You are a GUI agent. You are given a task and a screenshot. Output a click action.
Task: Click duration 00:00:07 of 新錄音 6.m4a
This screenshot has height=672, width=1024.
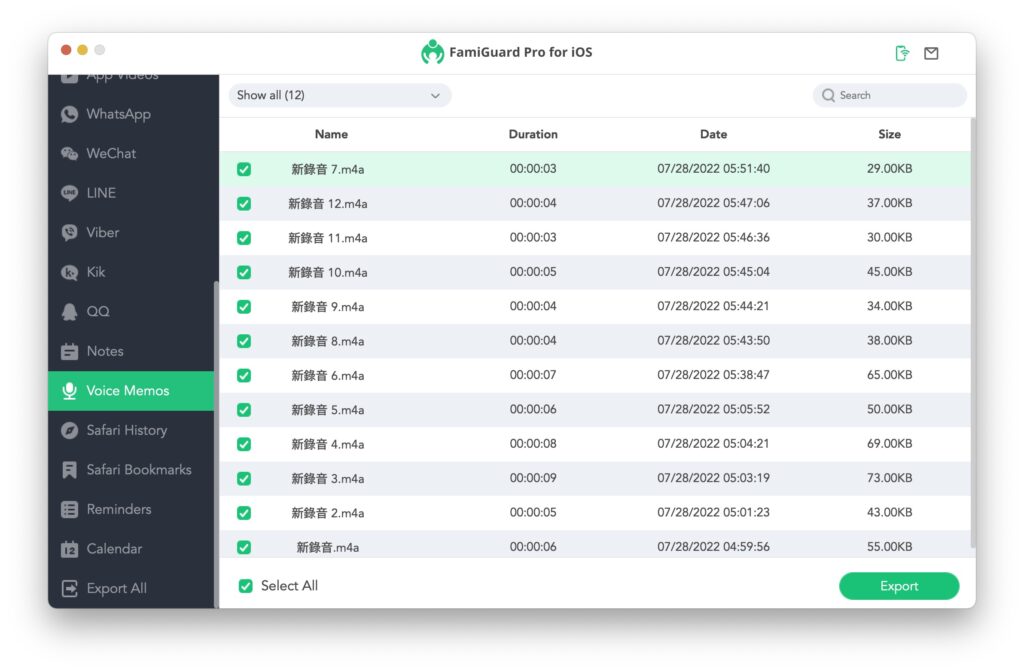click(533, 376)
